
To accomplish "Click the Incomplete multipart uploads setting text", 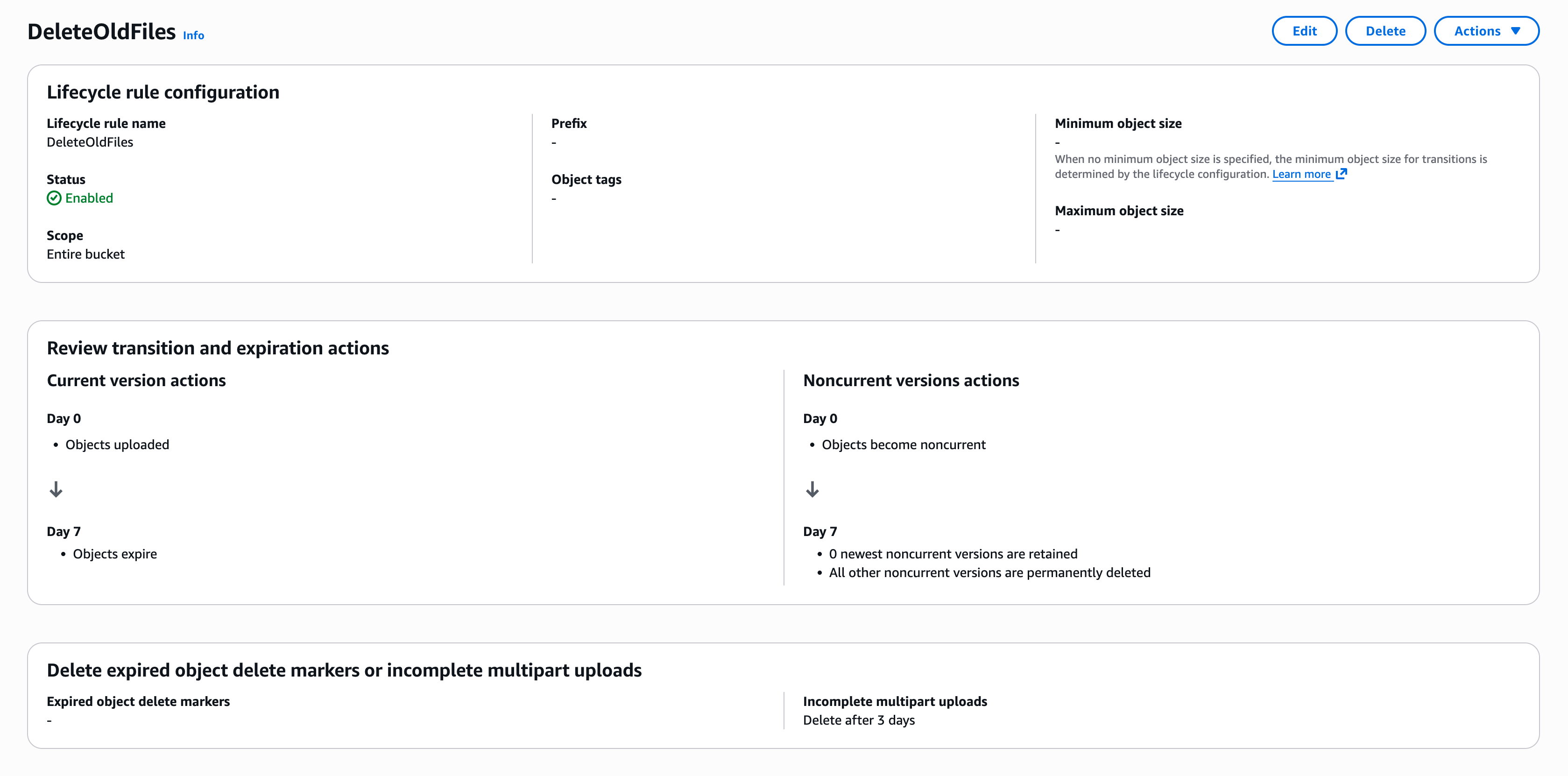I will 858,720.
